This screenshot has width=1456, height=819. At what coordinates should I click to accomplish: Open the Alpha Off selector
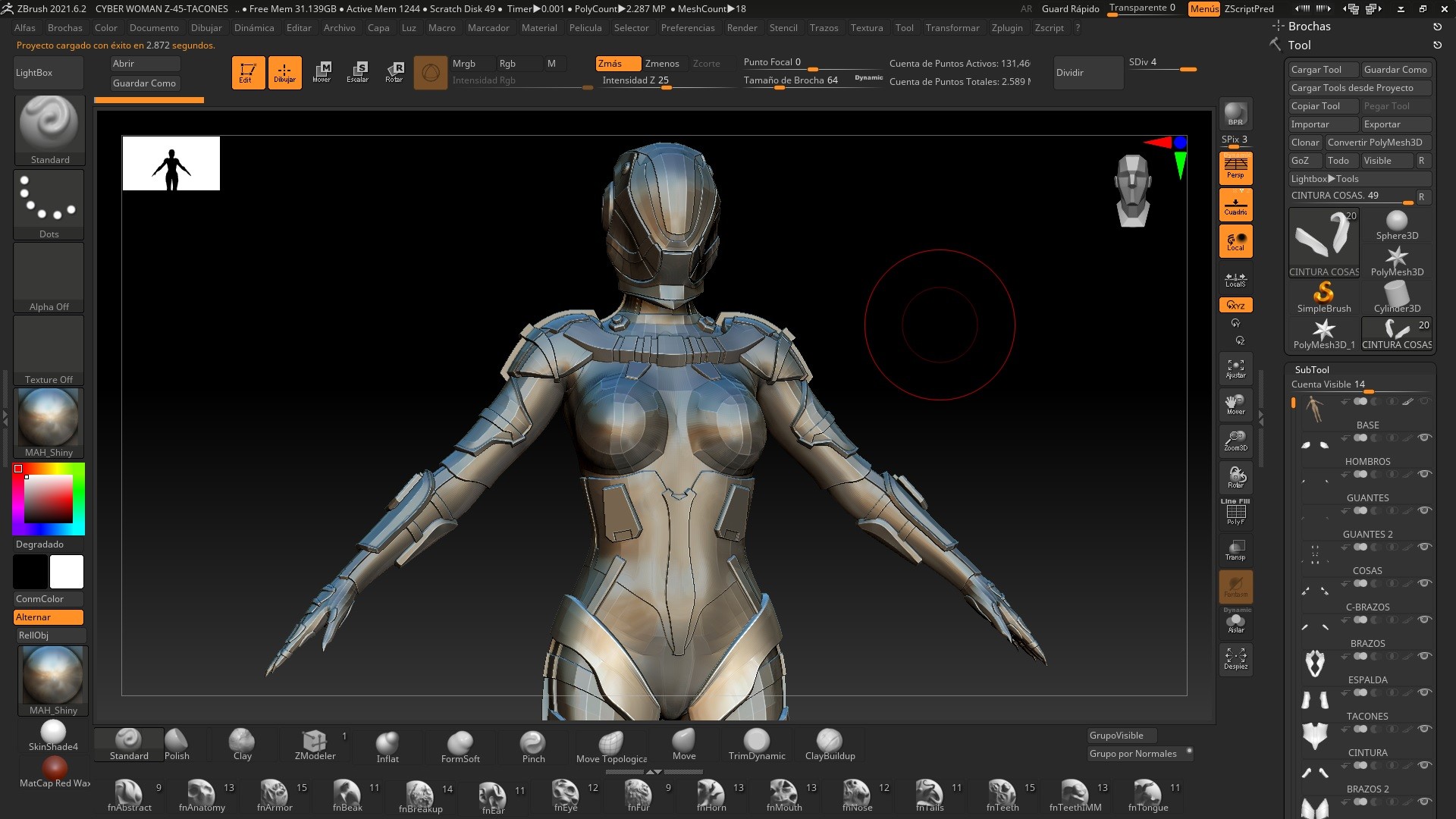(x=49, y=278)
